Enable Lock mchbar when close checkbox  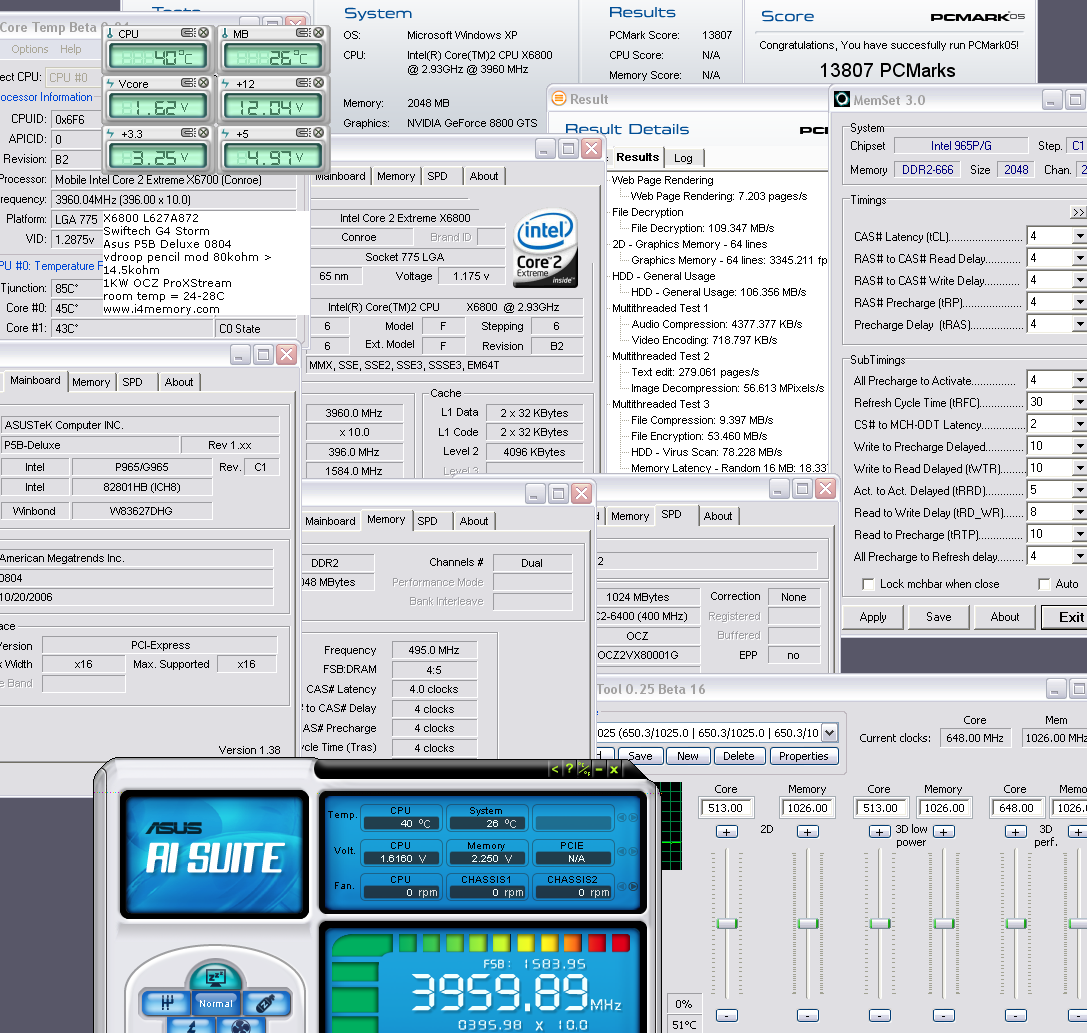[x=868, y=584]
